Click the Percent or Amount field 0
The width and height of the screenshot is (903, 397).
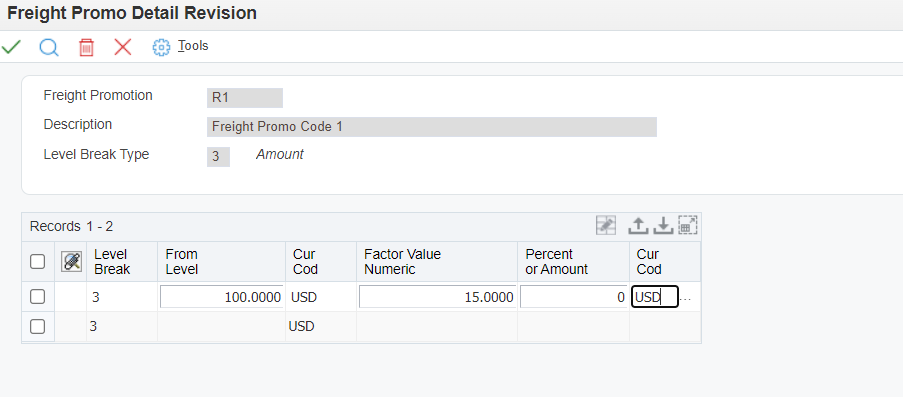point(574,297)
